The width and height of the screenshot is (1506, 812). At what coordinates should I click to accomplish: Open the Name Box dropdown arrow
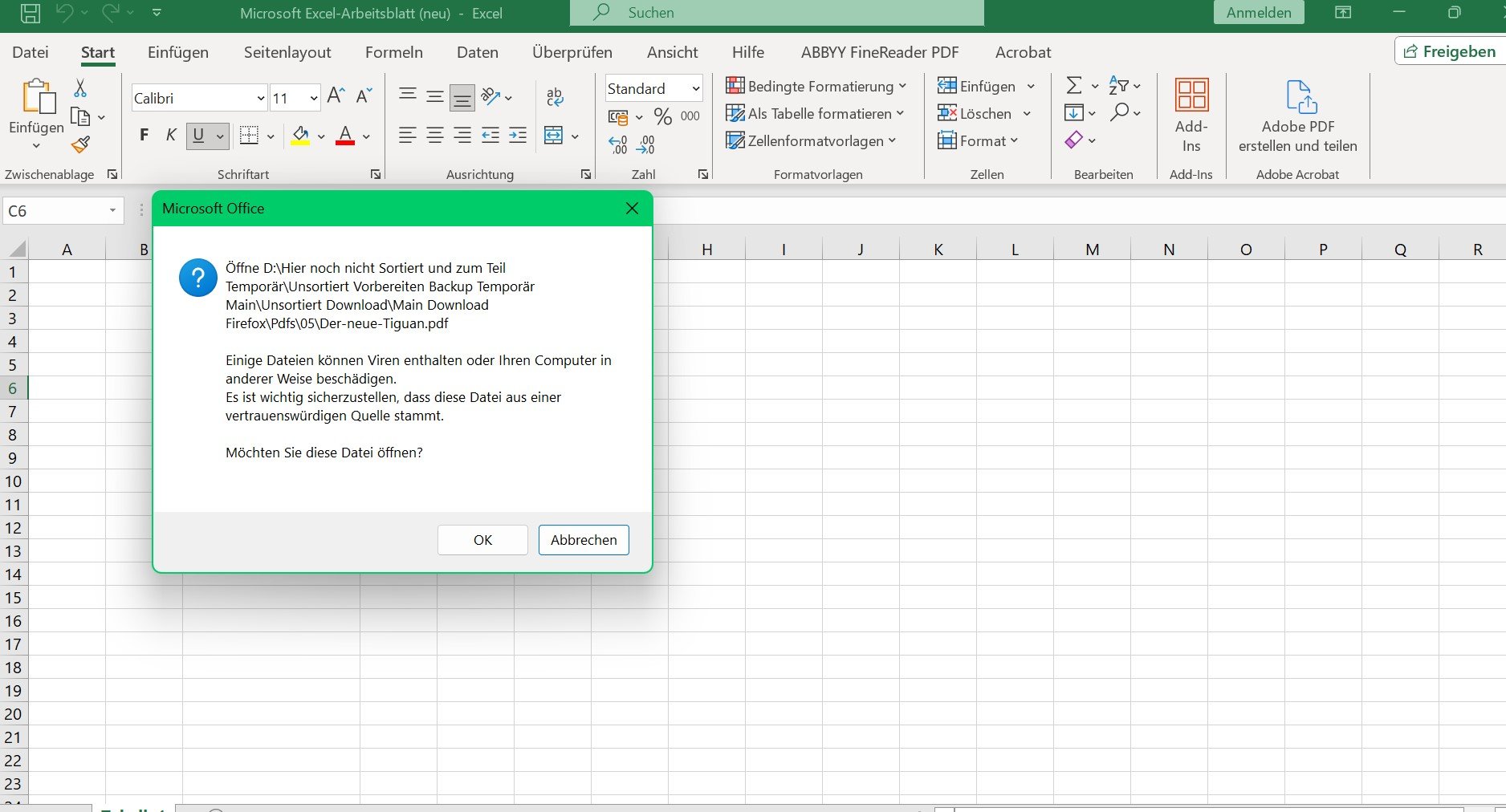click(x=112, y=210)
